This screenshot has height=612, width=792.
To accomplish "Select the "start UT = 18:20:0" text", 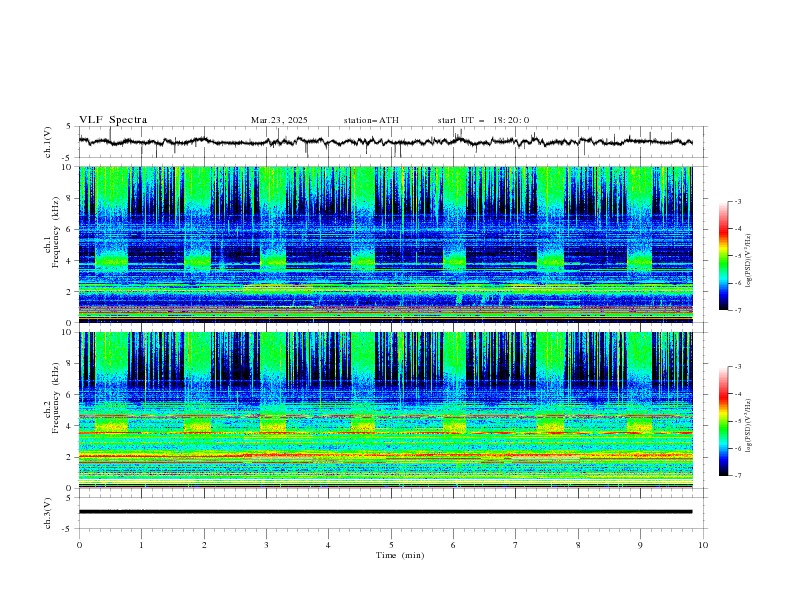I will click(x=483, y=120).
